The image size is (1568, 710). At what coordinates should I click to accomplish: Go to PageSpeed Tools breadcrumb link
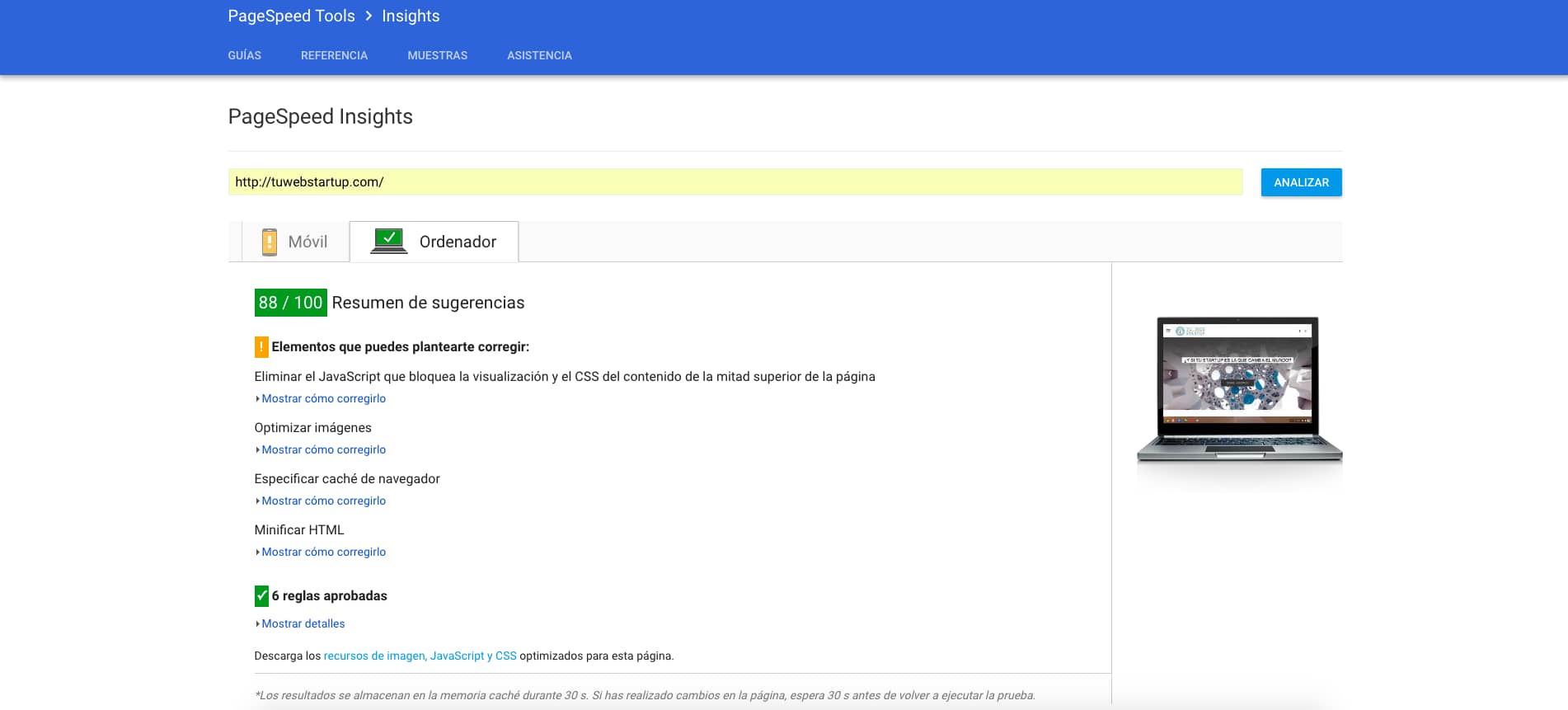[291, 16]
